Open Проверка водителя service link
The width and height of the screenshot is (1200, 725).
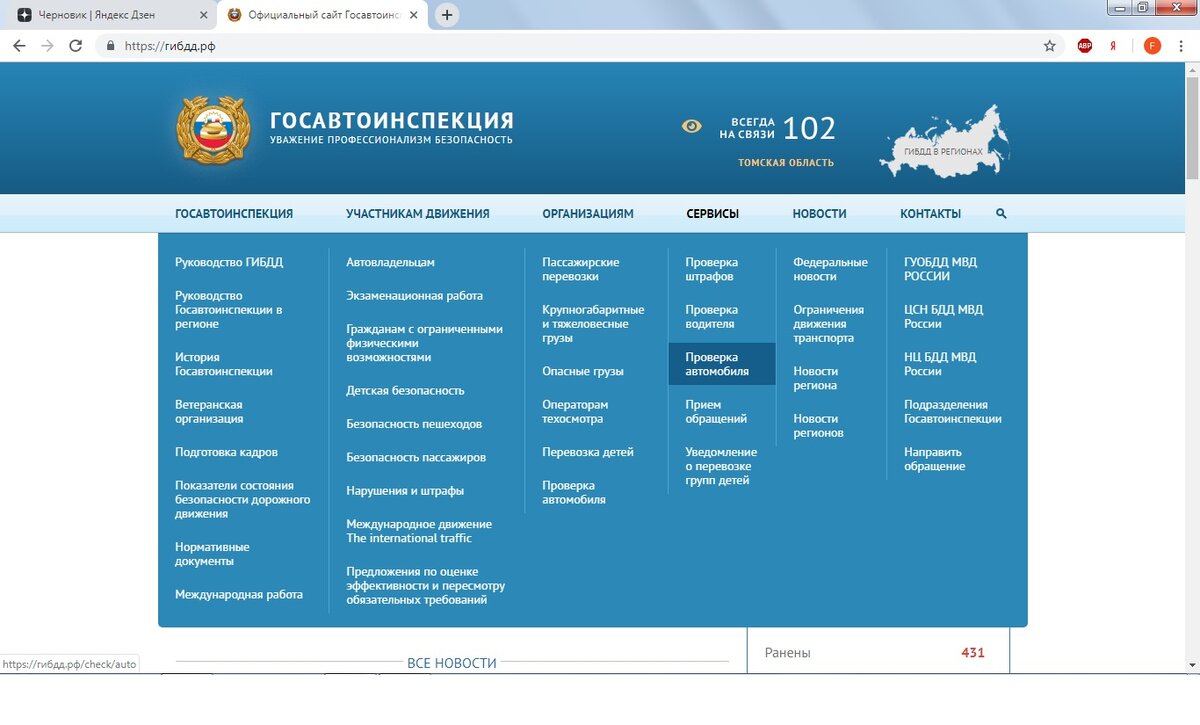click(712, 317)
